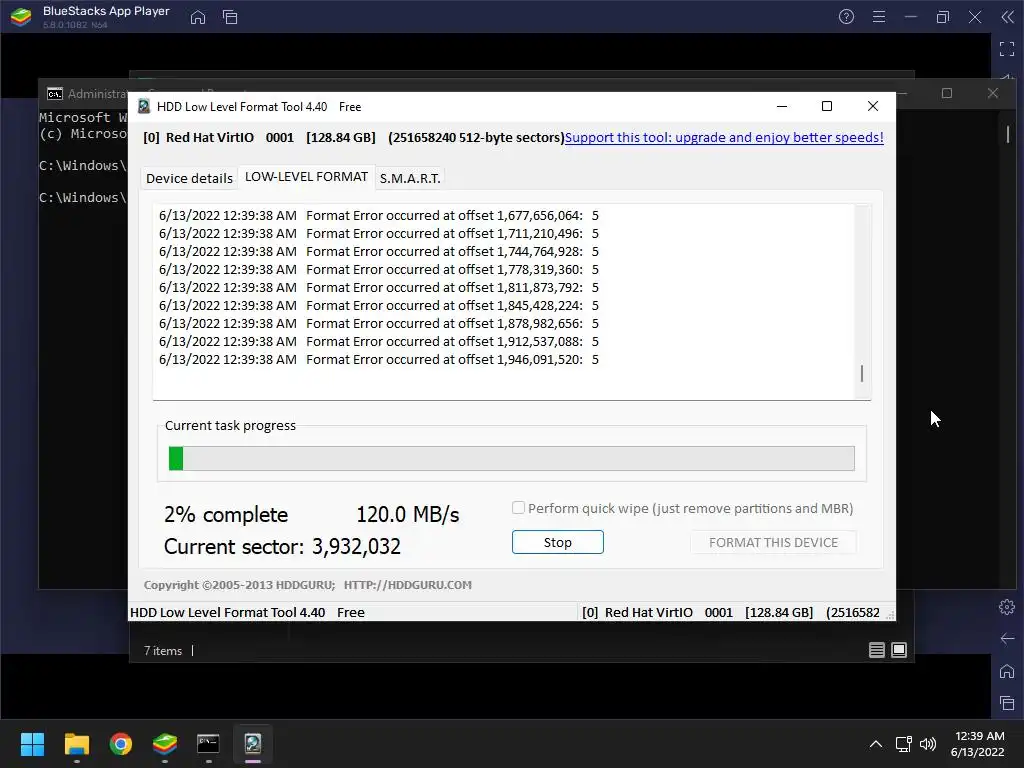
Task: Open BlueStacks from taskbar
Action: [165, 744]
